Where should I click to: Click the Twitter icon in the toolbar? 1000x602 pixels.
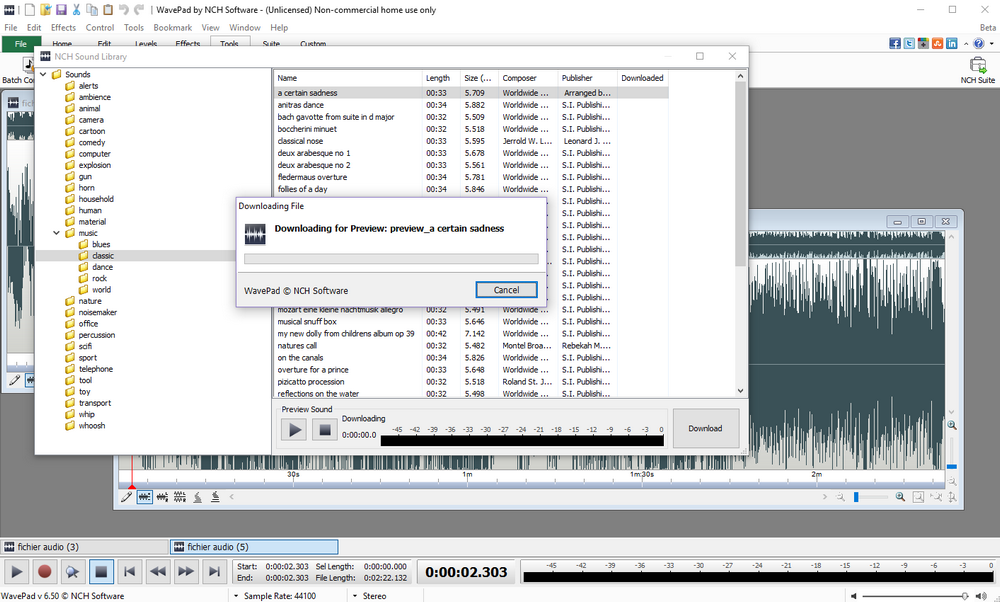tap(909, 43)
